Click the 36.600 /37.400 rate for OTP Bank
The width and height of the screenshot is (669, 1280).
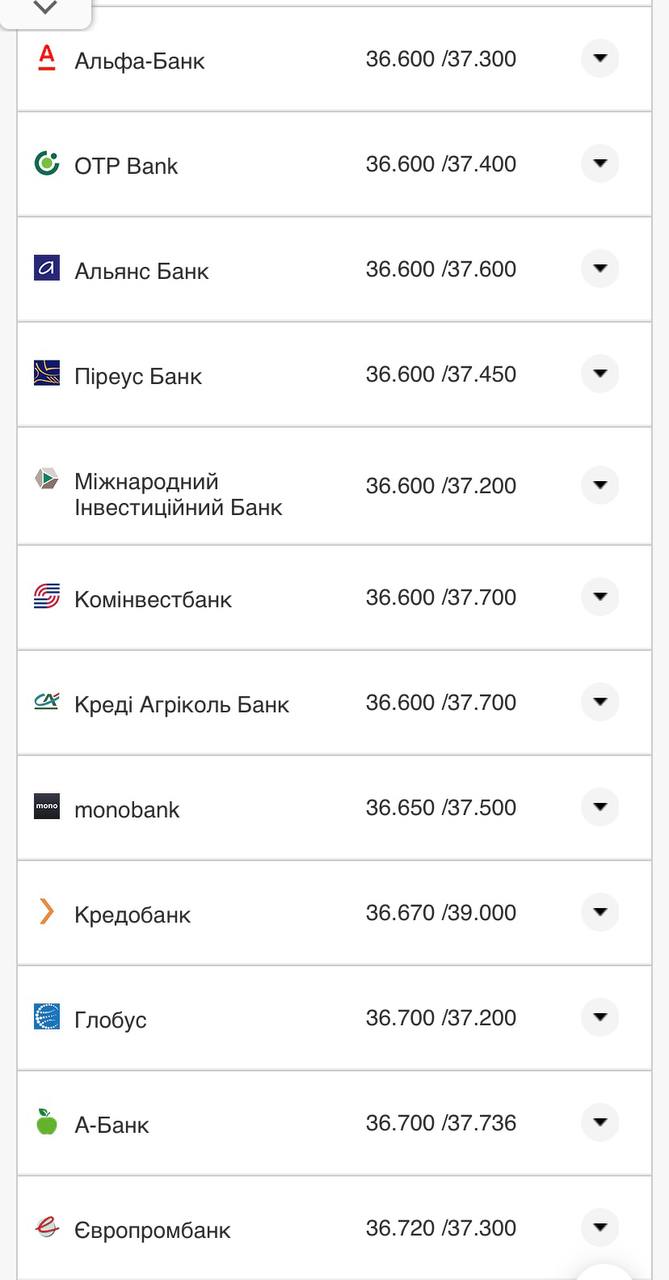(x=440, y=164)
